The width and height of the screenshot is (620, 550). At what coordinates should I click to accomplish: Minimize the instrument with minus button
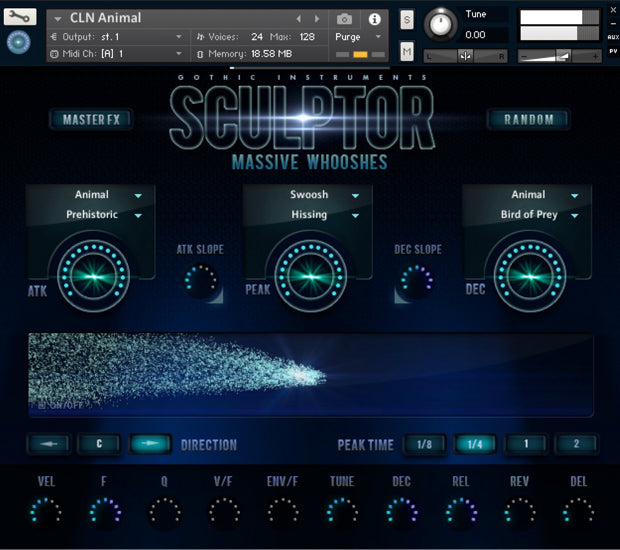(613, 24)
